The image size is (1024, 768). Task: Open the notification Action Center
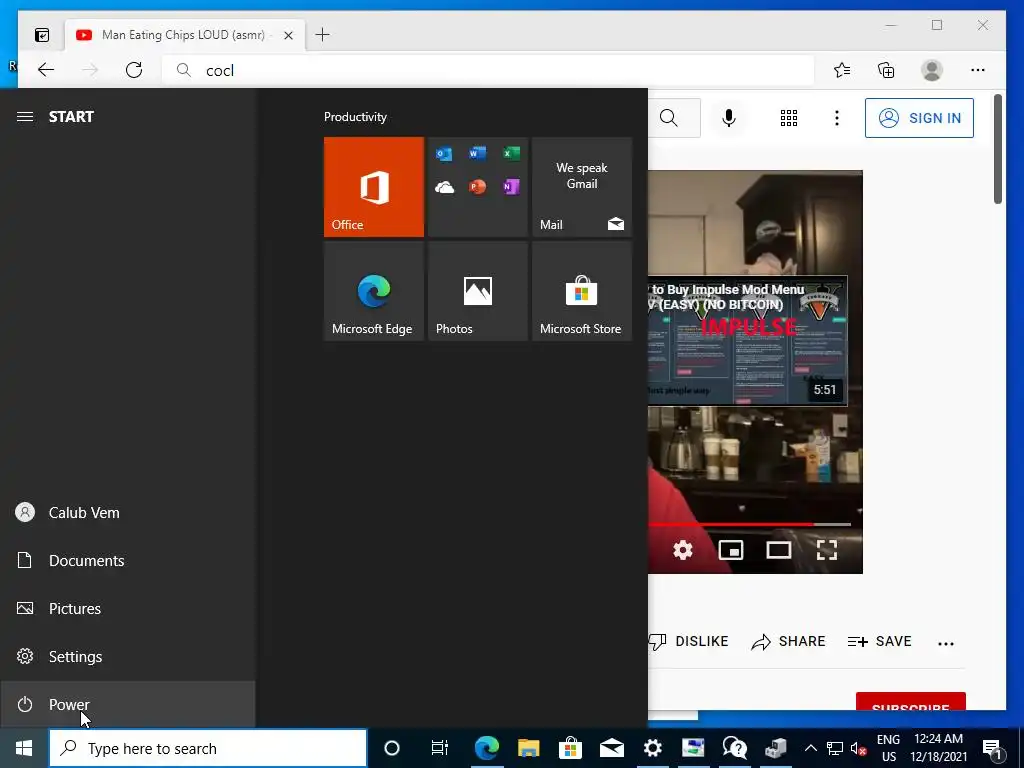(x=992, y=748)
